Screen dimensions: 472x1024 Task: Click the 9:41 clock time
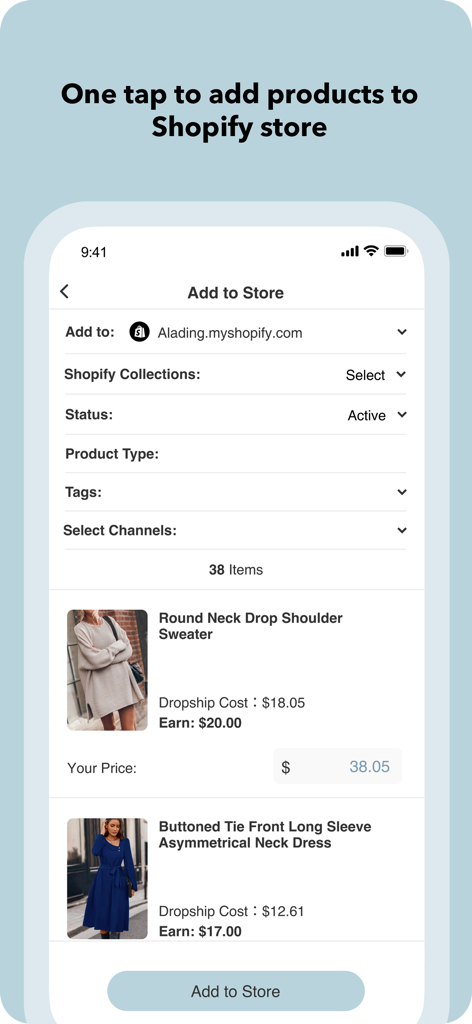click(x=94, y=252)
